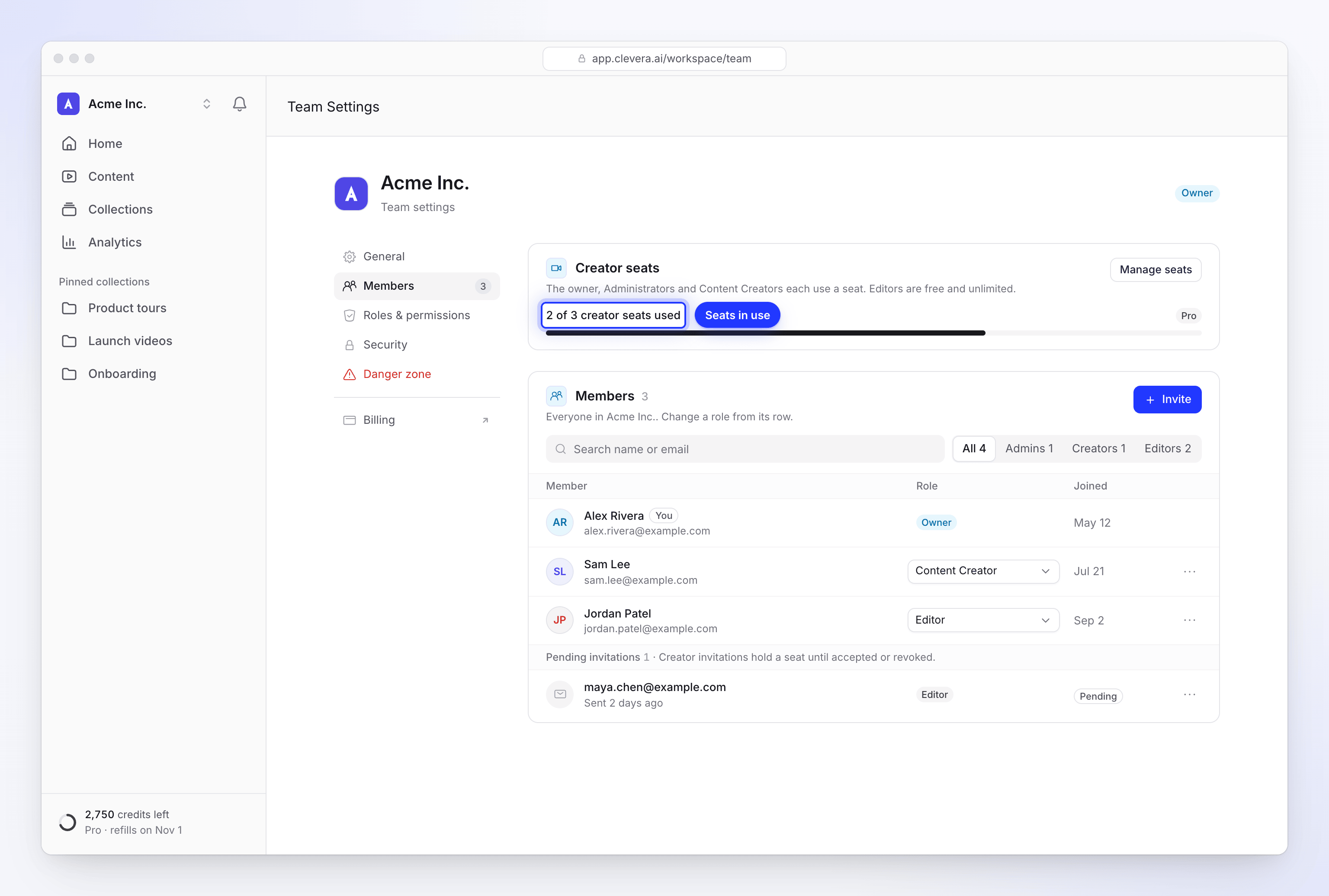Select the General settings section
Screen dimensions: 1329x896
pyautogui.click(x=417, y=256)
